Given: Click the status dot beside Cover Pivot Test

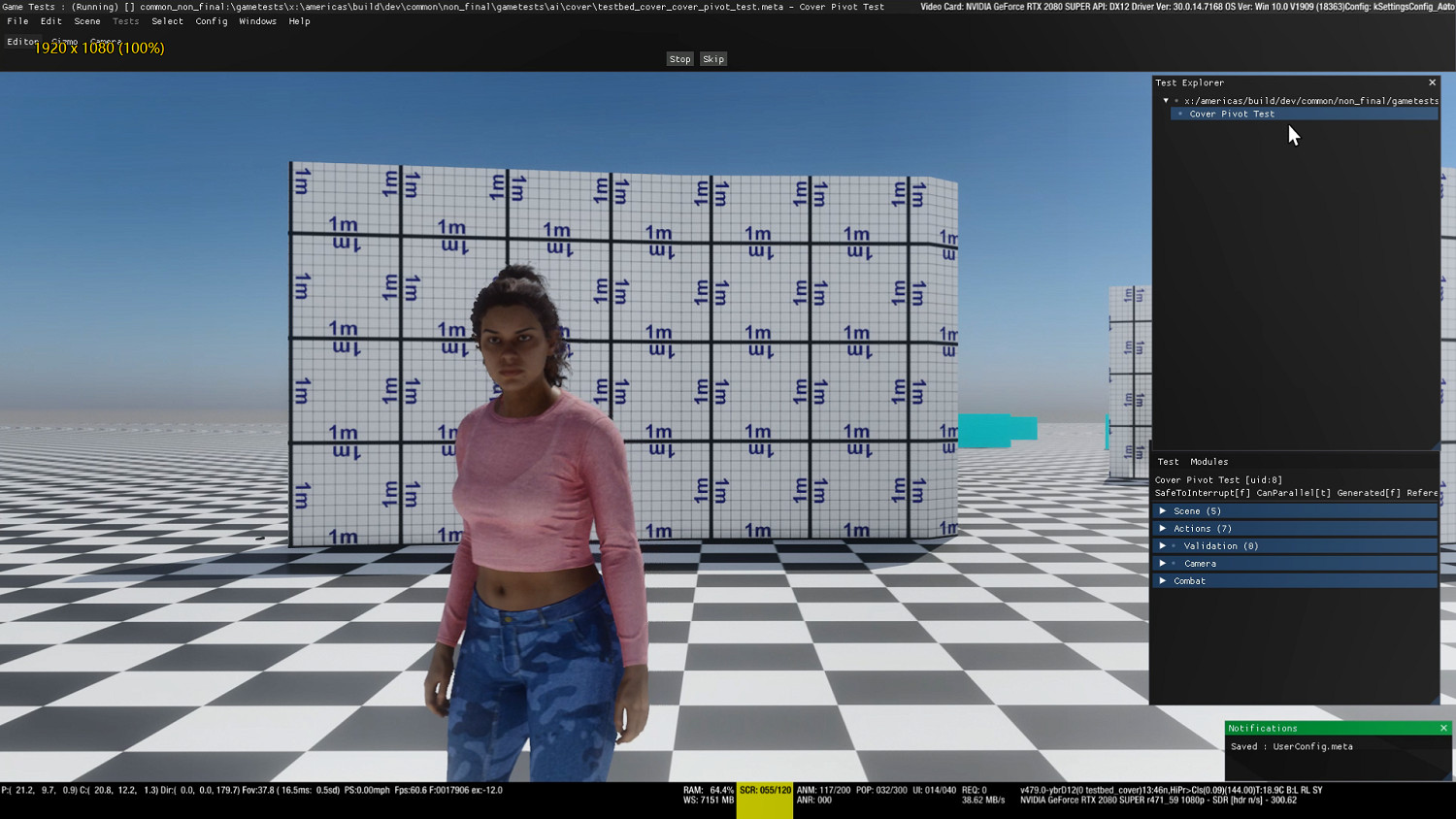Looking at the screenshot, I should (1180, 115).
